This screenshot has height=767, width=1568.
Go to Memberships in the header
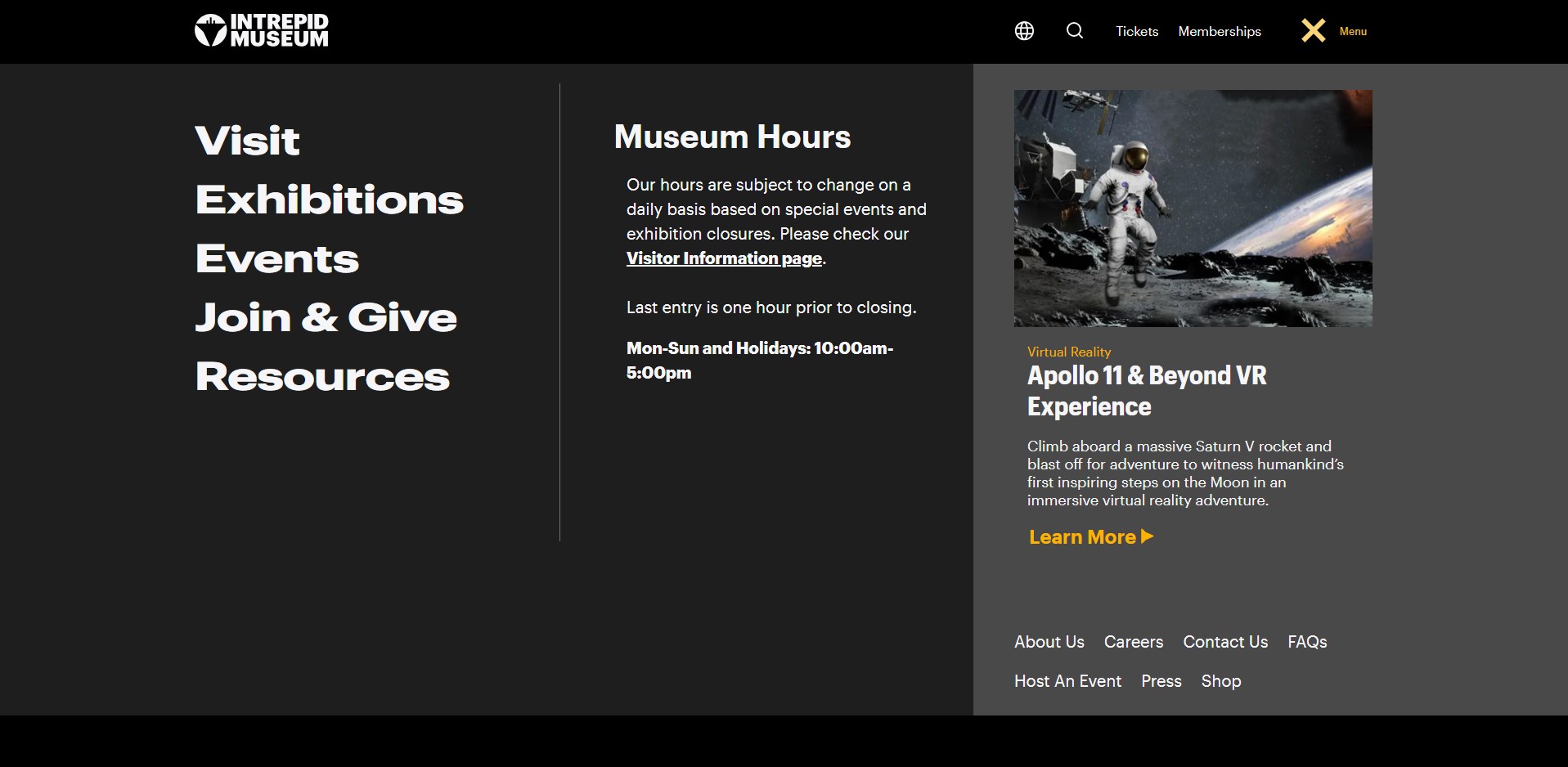pyautogui.click(x=1220, y=31)
